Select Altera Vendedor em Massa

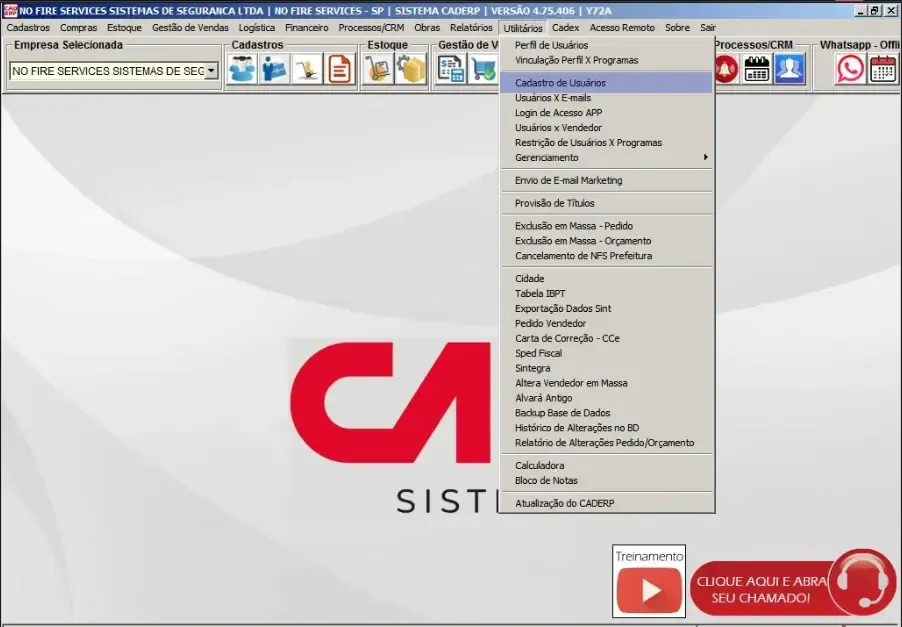coord(607,383)
